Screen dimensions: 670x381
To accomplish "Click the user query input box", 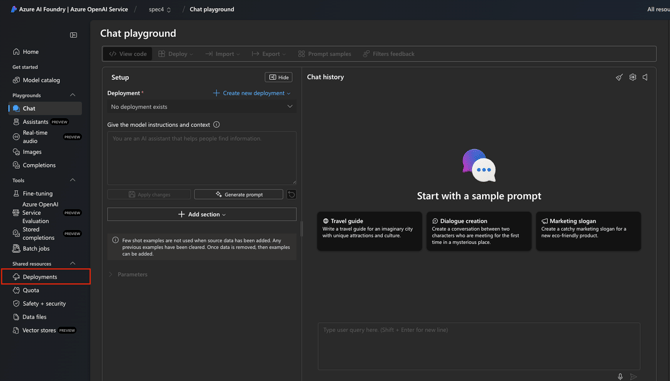I will pos(479,346).
